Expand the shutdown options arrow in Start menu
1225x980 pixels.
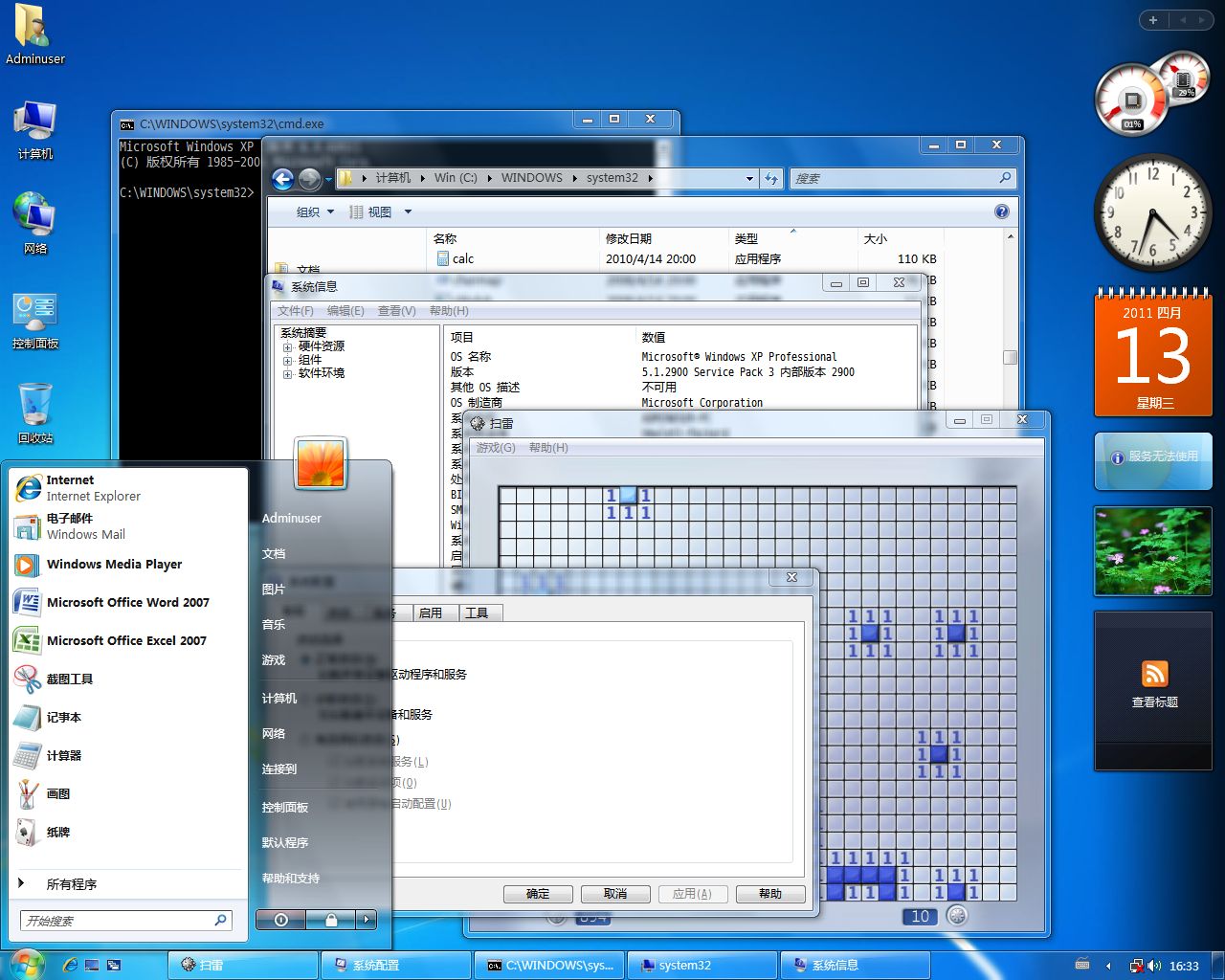coord(367,920)
